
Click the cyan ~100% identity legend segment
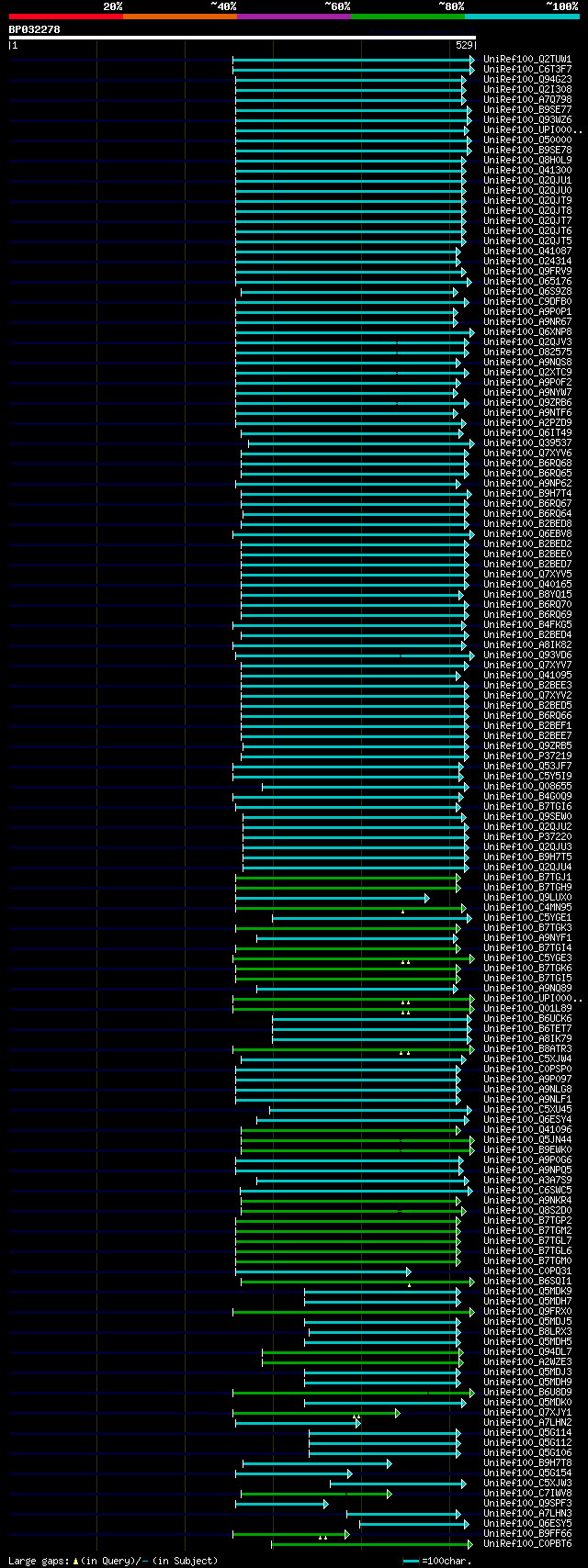[522, 17]
